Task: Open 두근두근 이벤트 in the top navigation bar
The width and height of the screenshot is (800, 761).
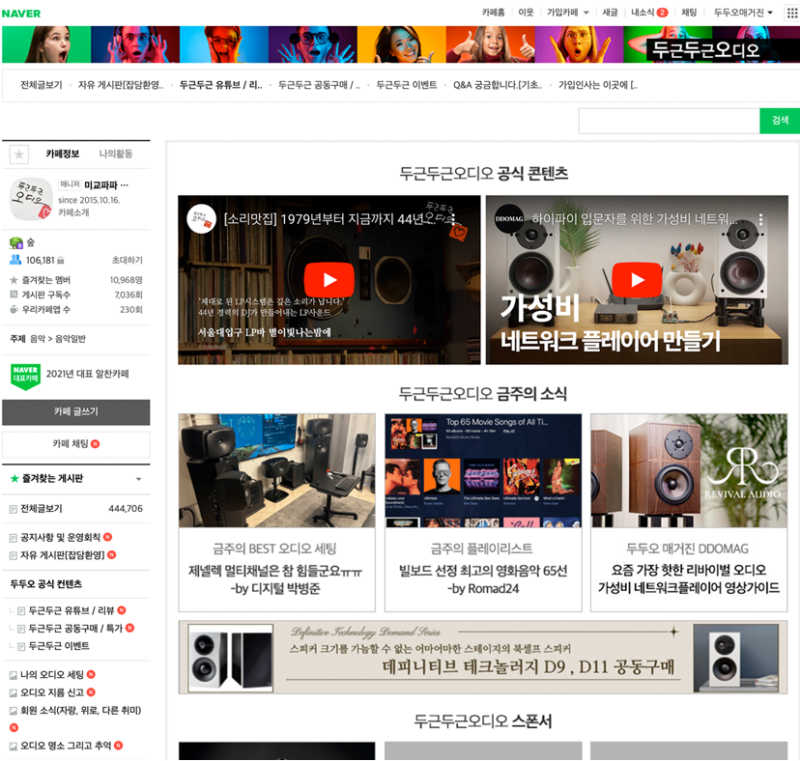Action: (407, 85)
